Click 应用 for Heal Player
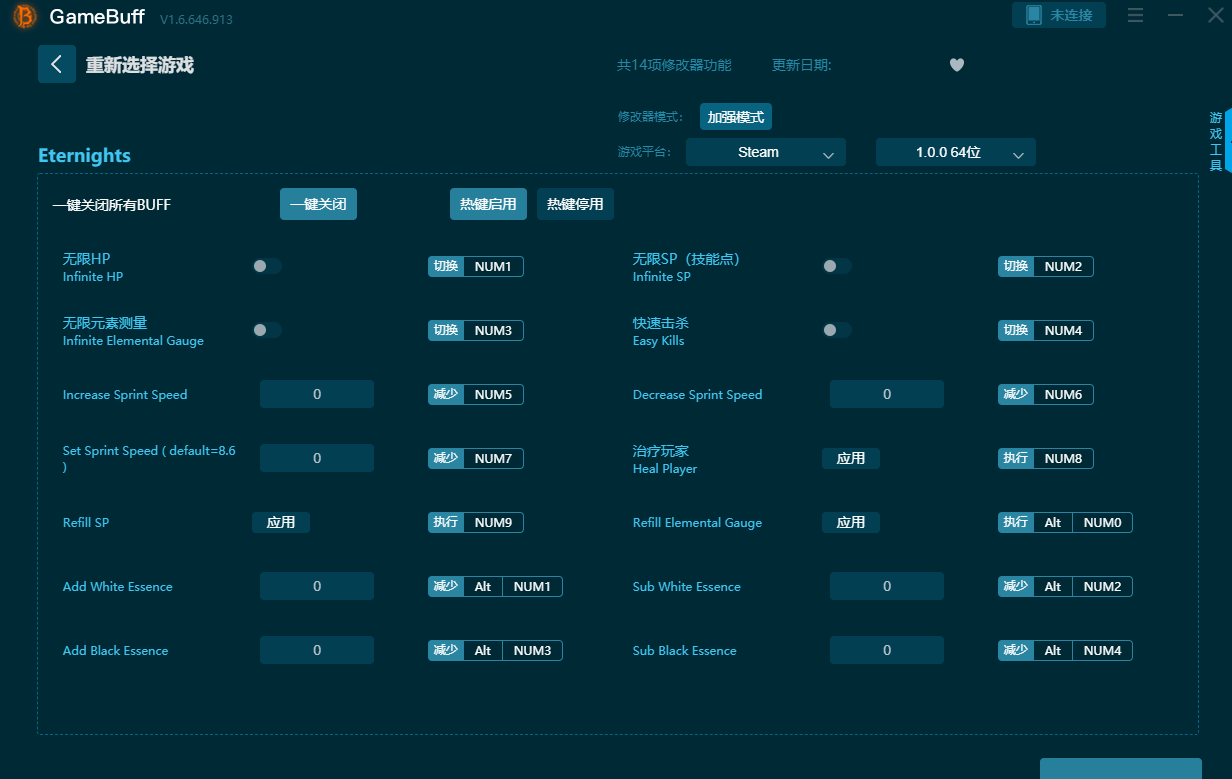Viewport: 1232px width, 779px height. (x=851, y=458)
